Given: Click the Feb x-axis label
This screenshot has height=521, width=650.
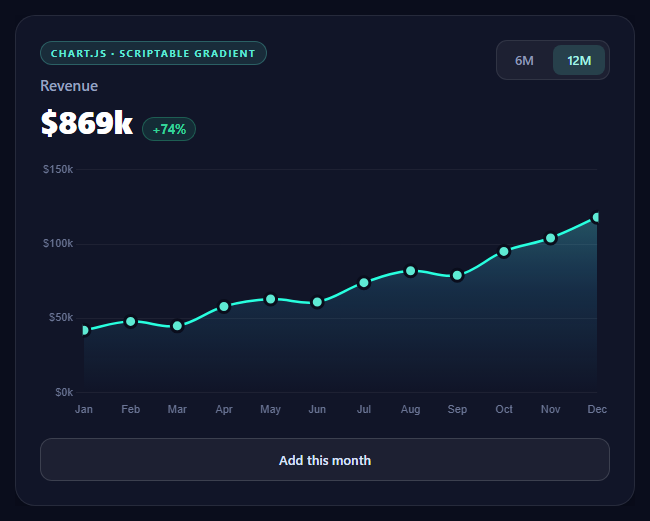Looking at the screenshot, I should [x=131, y=409].
